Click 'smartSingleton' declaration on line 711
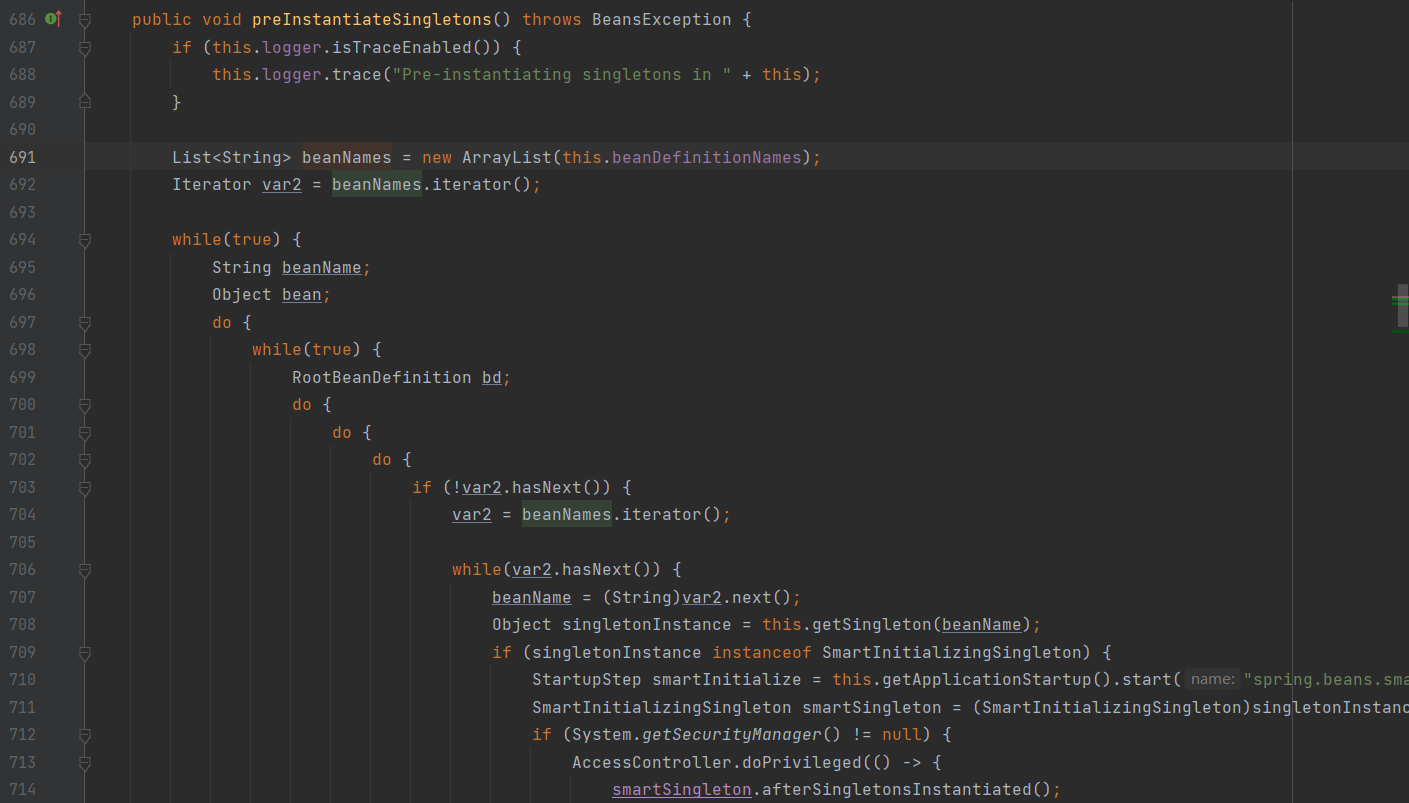Viewport: 1409px width, 803px height. pyautogui.click(x=872, y=707)
